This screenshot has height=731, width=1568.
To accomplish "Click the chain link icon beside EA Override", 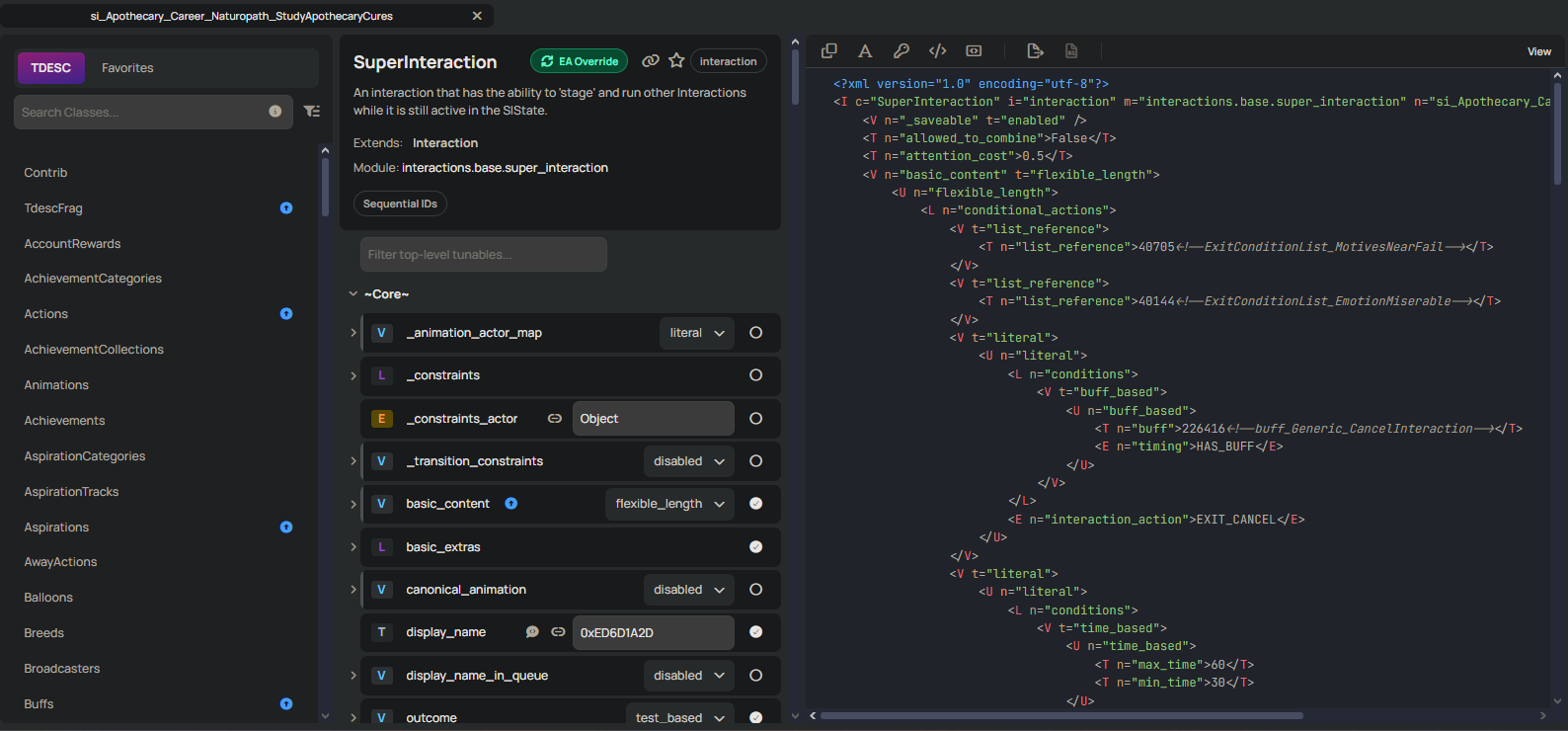I will point(650,61).
